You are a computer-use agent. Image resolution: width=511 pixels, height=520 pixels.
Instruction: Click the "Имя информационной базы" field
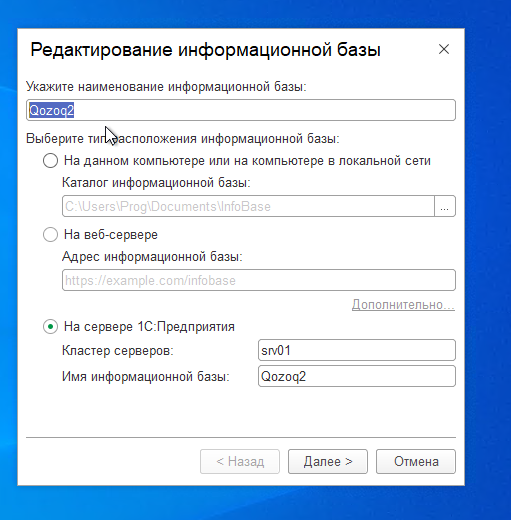[357, 376]
